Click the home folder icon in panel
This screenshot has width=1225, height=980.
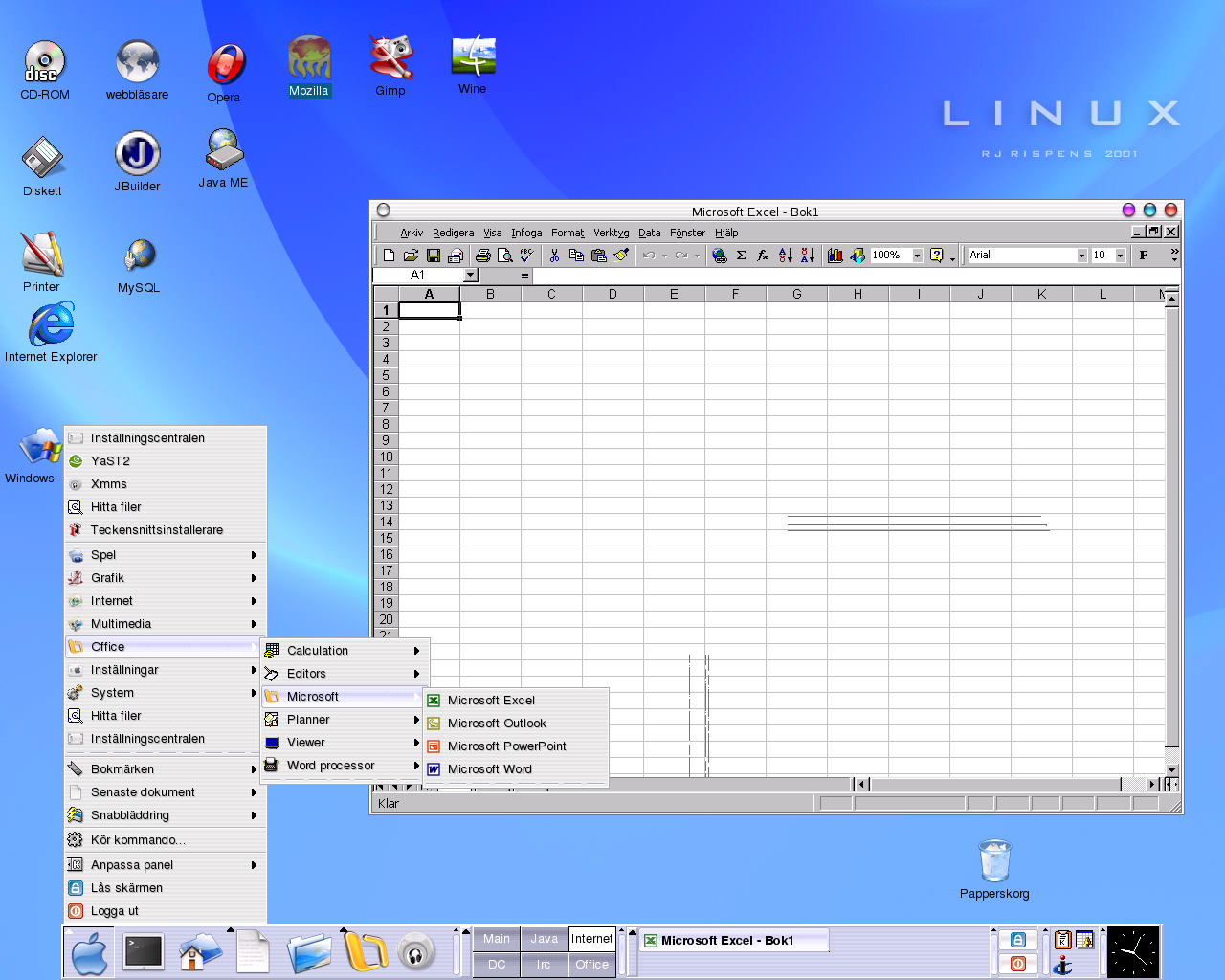[199, 952]
